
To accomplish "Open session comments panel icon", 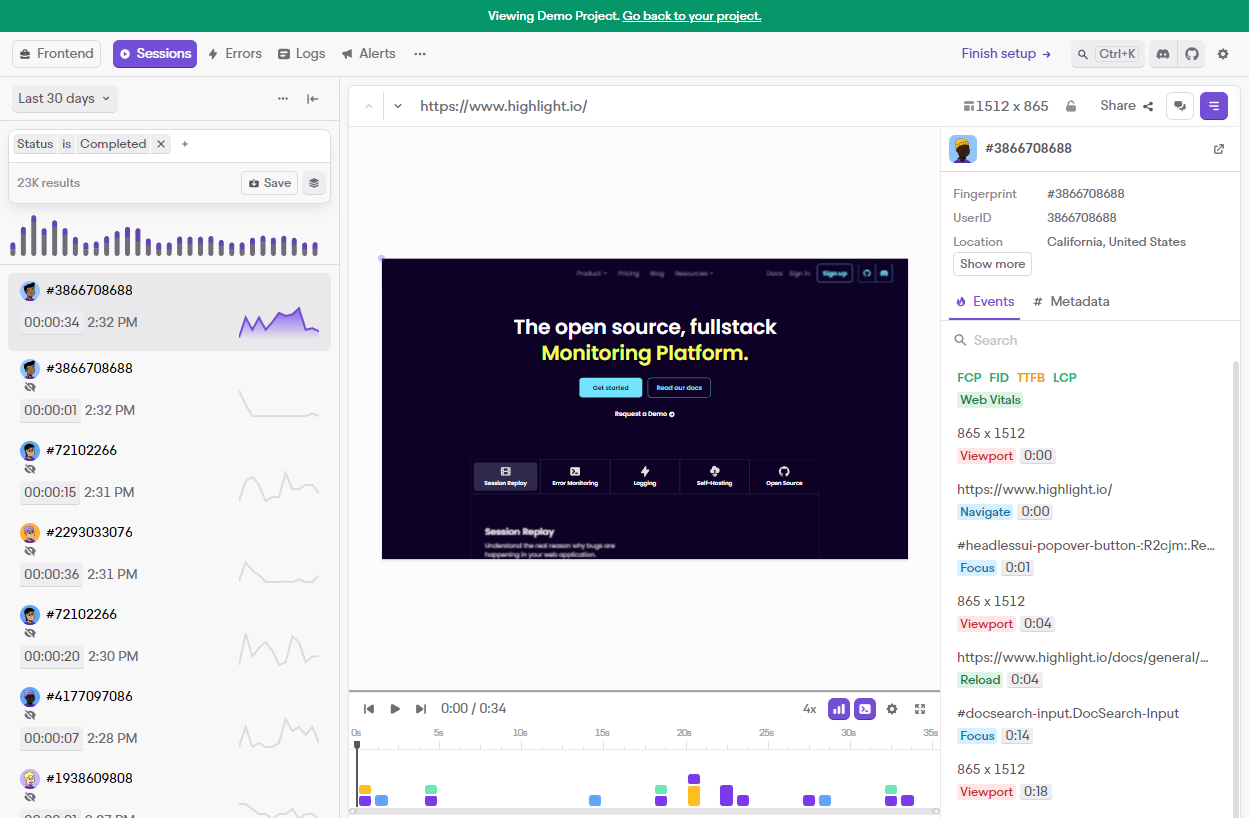I will (1180, 106).
